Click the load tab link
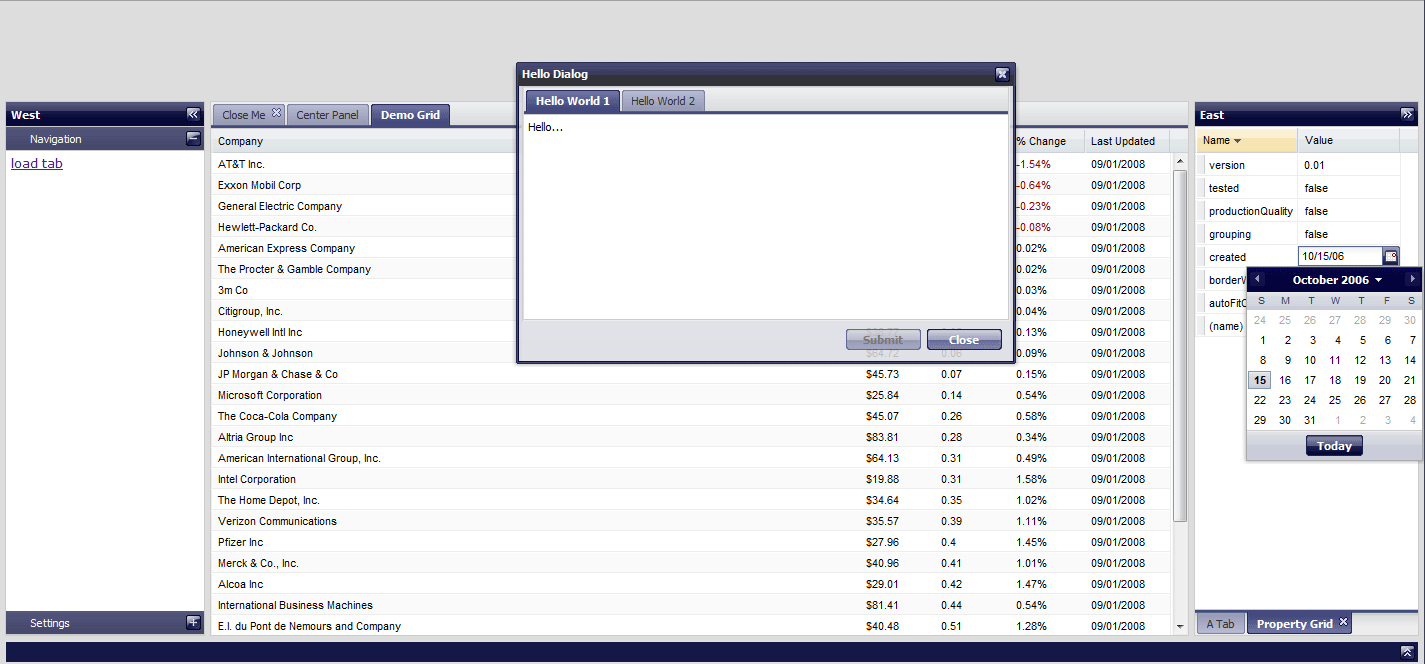1425x664 pixels. click(37, 163)
